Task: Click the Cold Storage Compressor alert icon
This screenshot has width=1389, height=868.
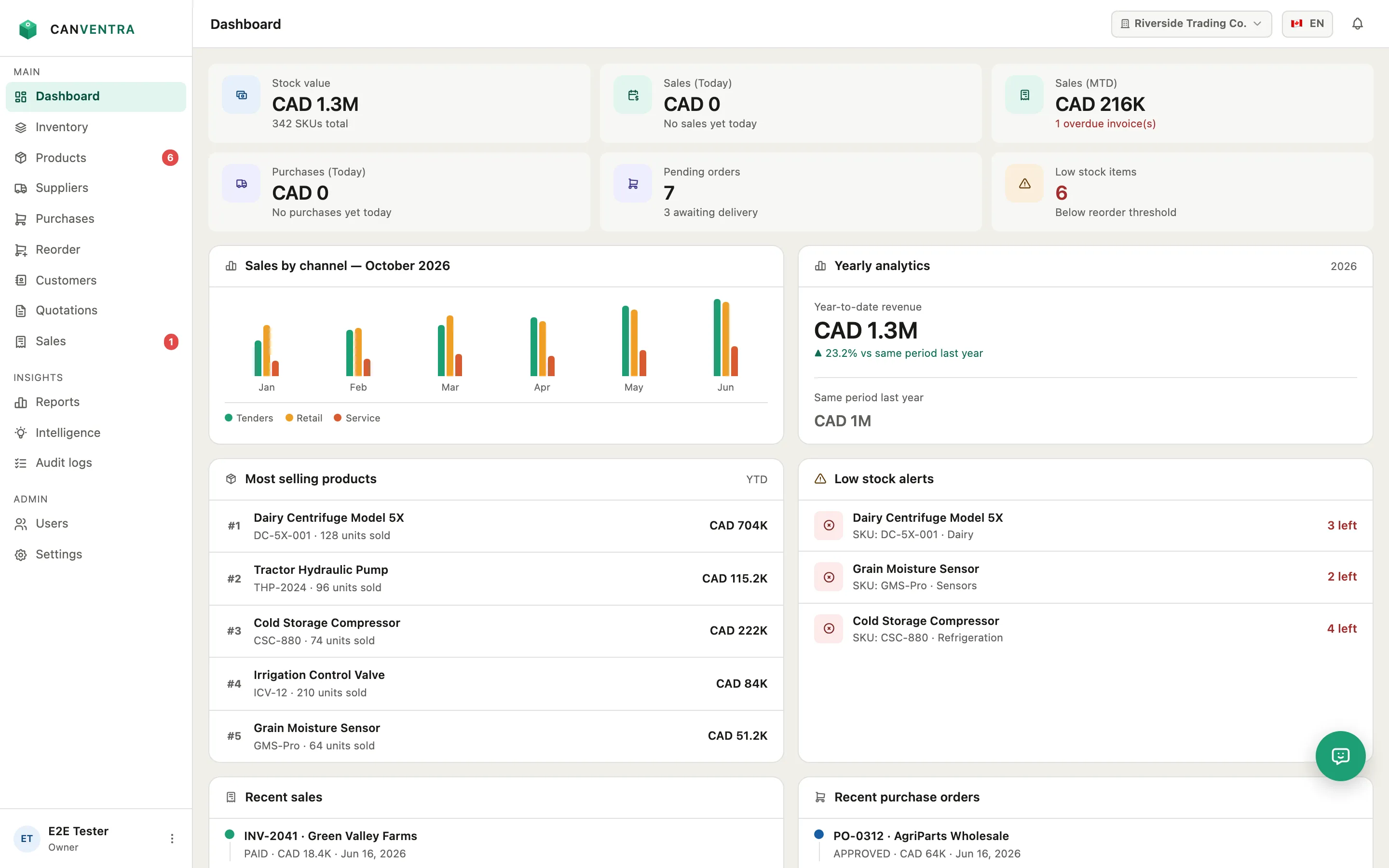Action: (x=829, y=629)
